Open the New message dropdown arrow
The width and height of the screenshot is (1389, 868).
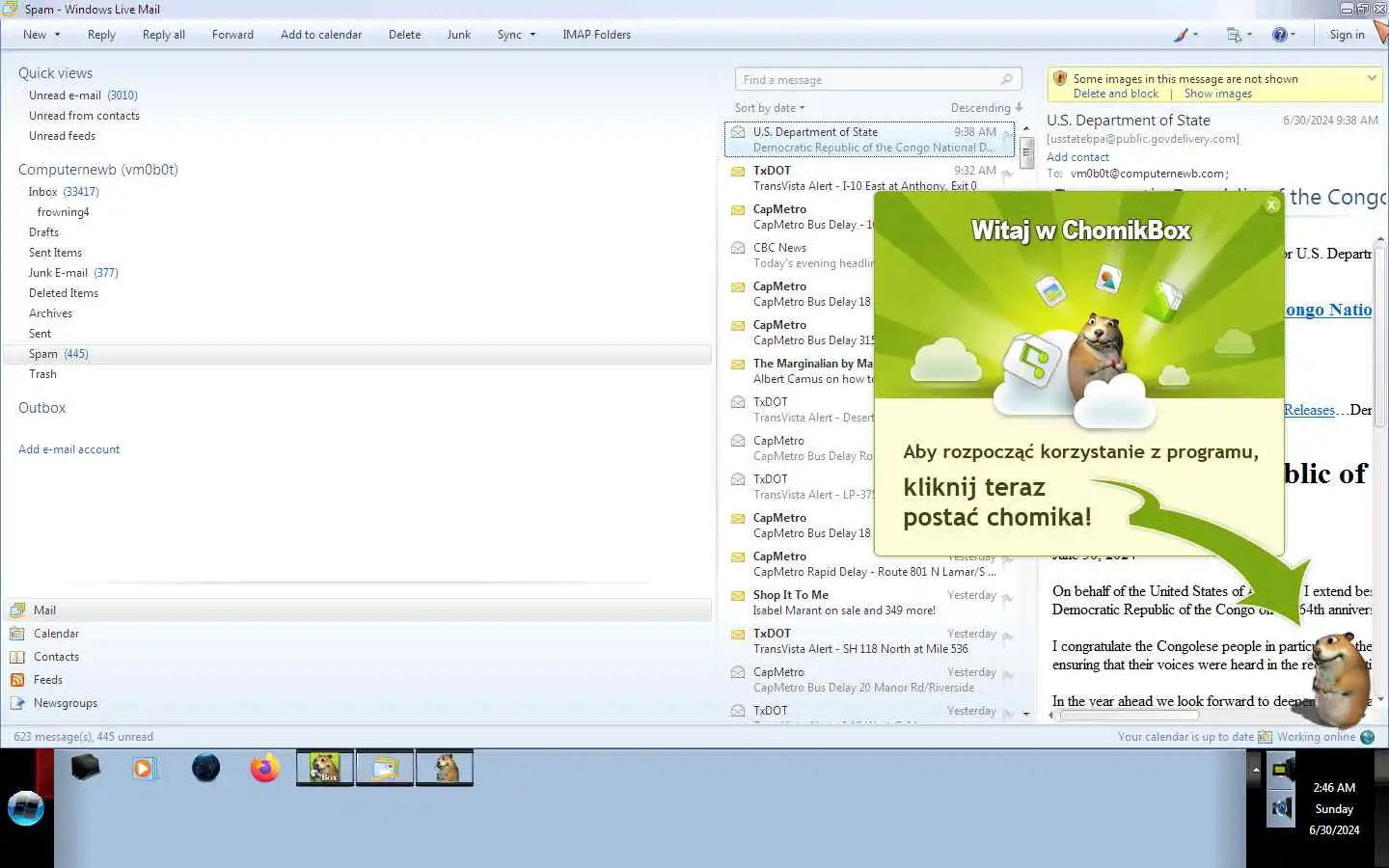click(57, 35)
